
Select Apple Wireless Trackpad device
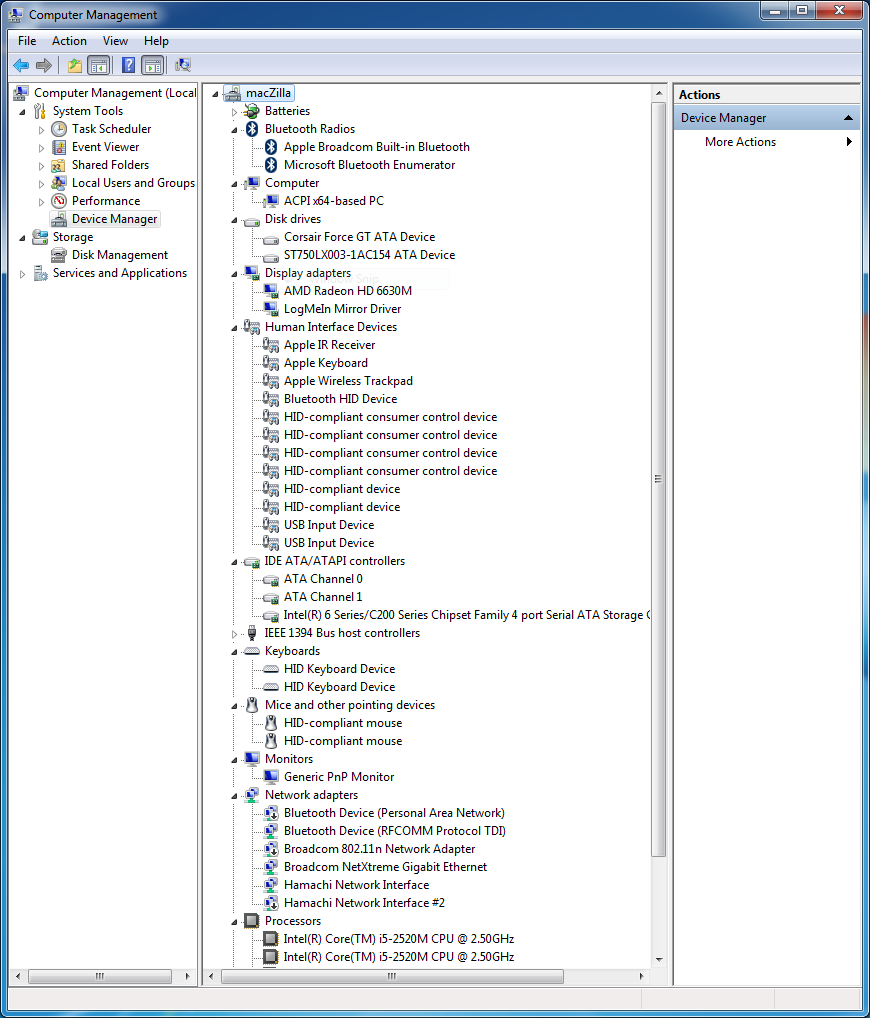click(348, 381)
